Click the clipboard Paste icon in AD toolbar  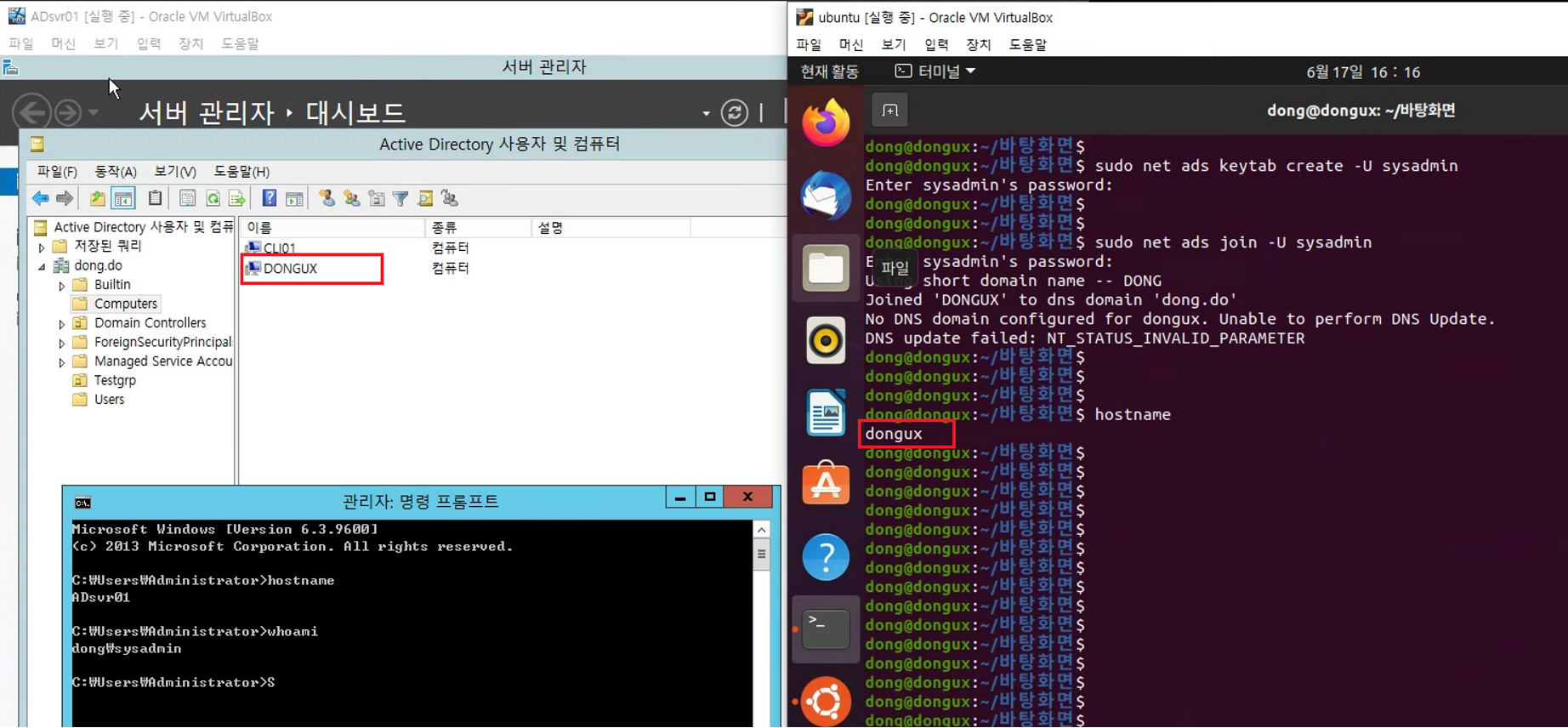pos(155,199)
